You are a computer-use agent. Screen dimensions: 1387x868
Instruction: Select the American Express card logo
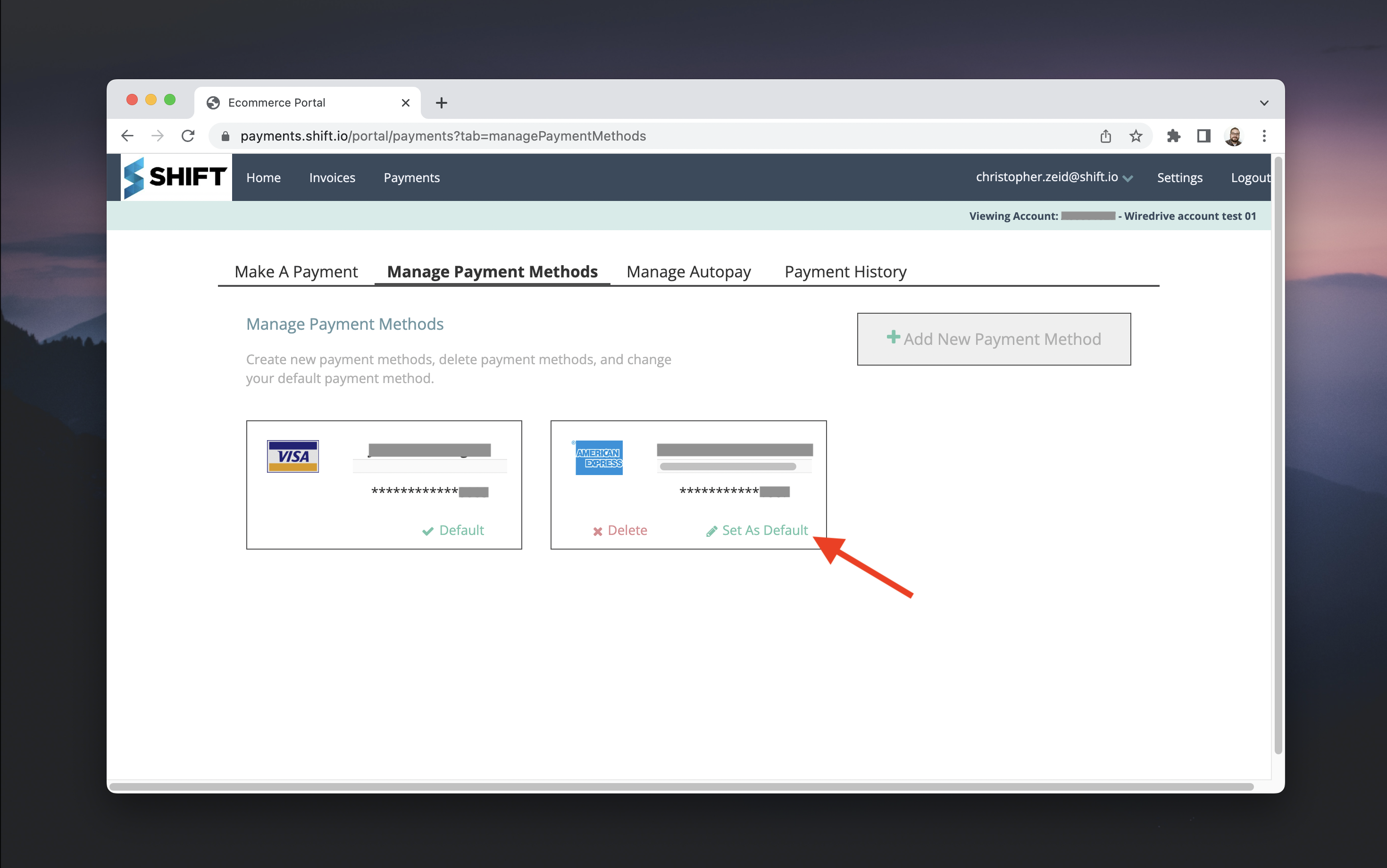point(599,457)
